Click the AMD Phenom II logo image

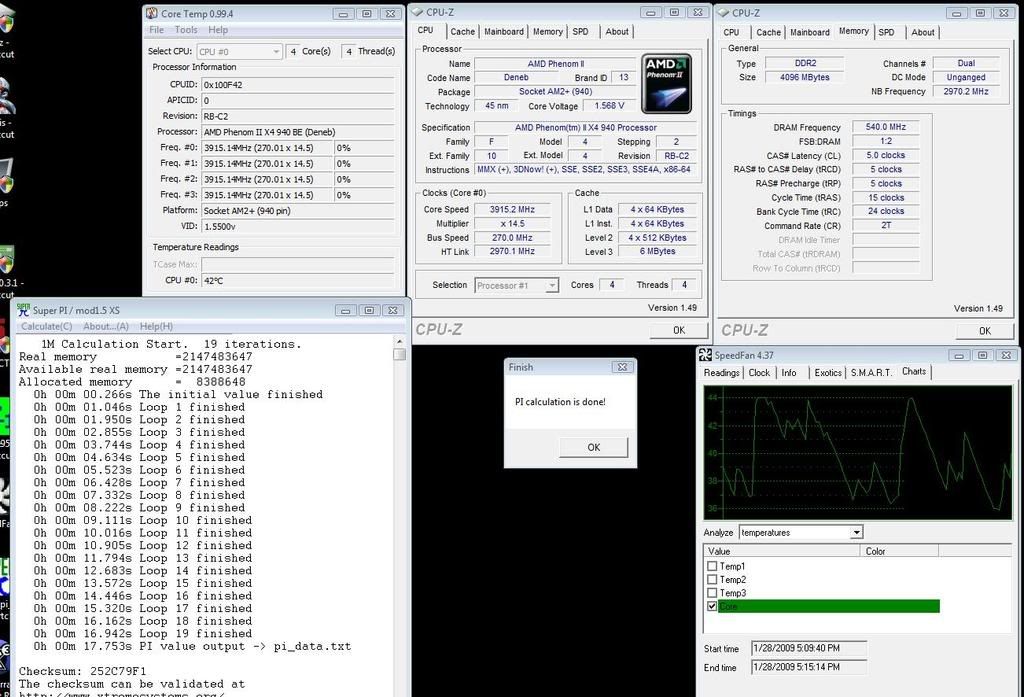point(666,83)
